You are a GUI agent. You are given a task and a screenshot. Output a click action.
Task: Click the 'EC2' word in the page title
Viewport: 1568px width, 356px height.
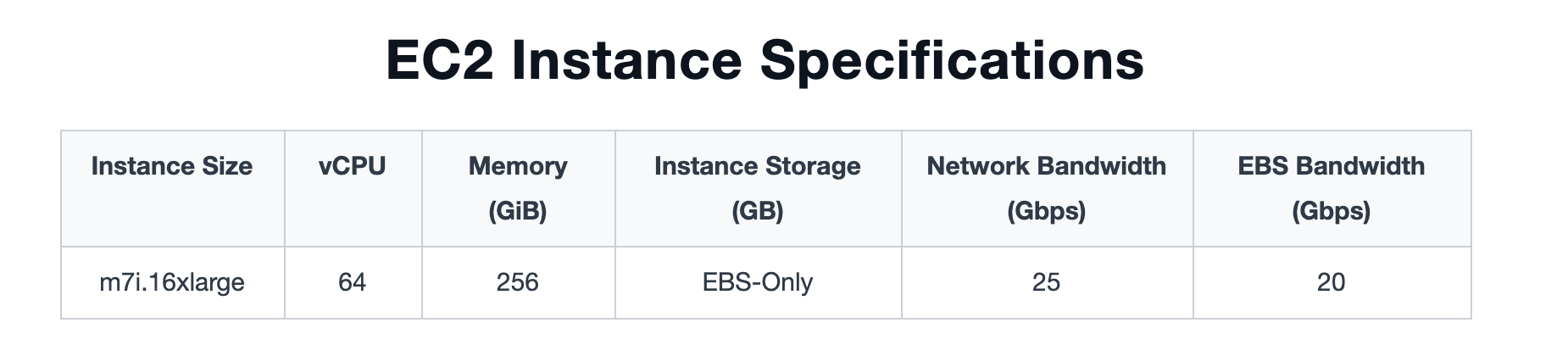click(439, 60)
